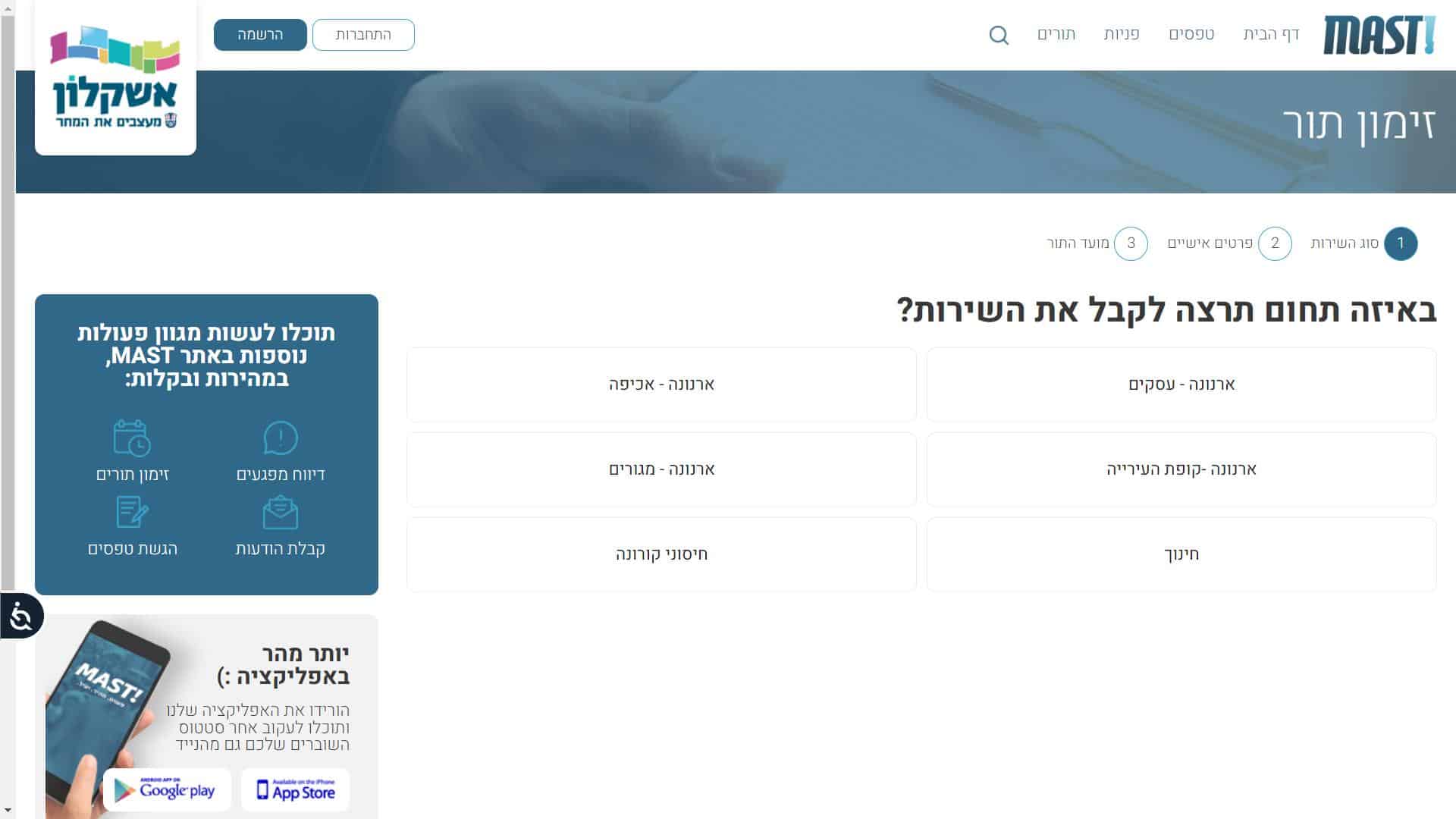
Task: Open the accessibility options widget
Action: (20, 617)
